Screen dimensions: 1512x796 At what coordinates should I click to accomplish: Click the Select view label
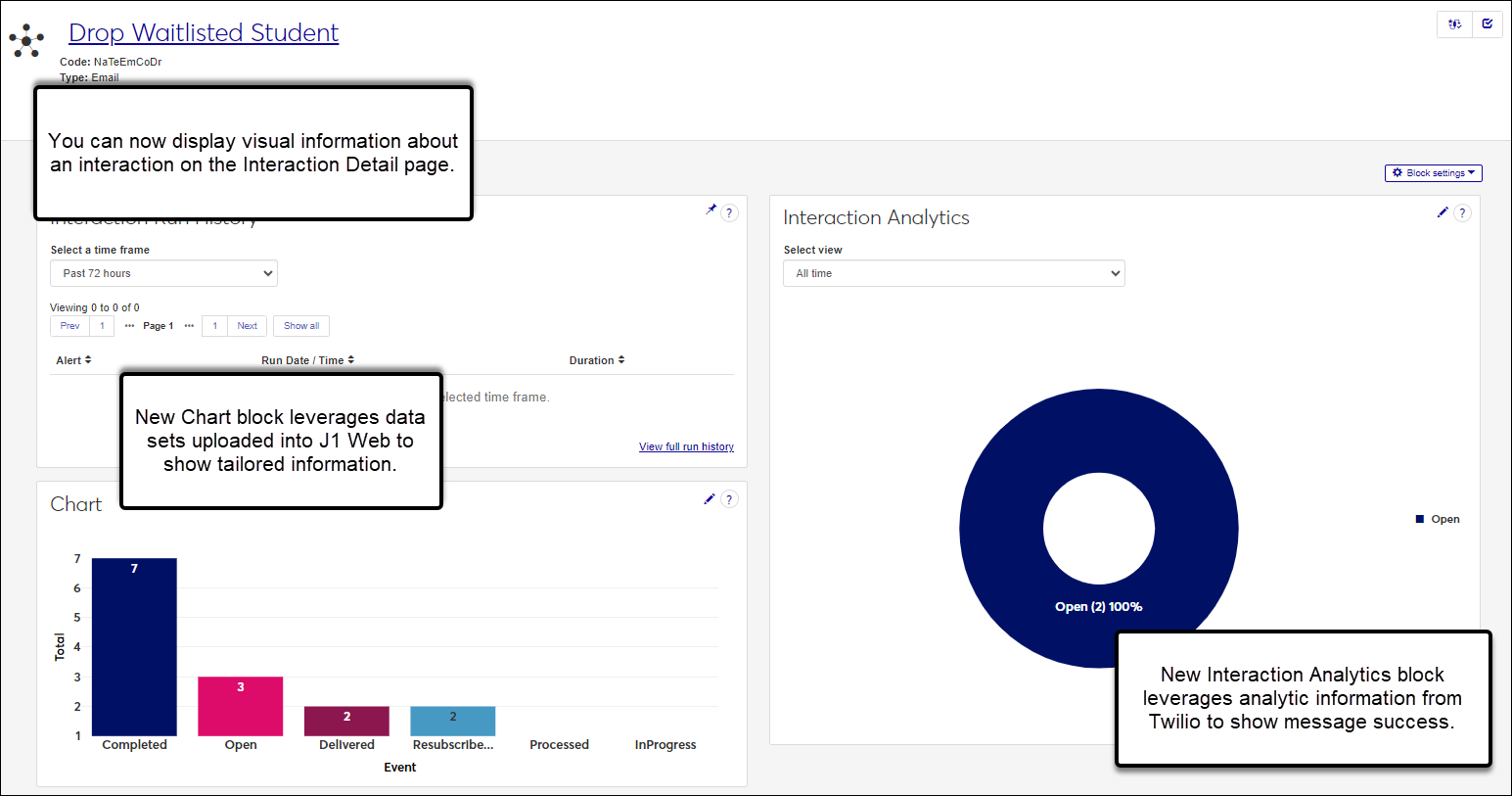[812, 250]
